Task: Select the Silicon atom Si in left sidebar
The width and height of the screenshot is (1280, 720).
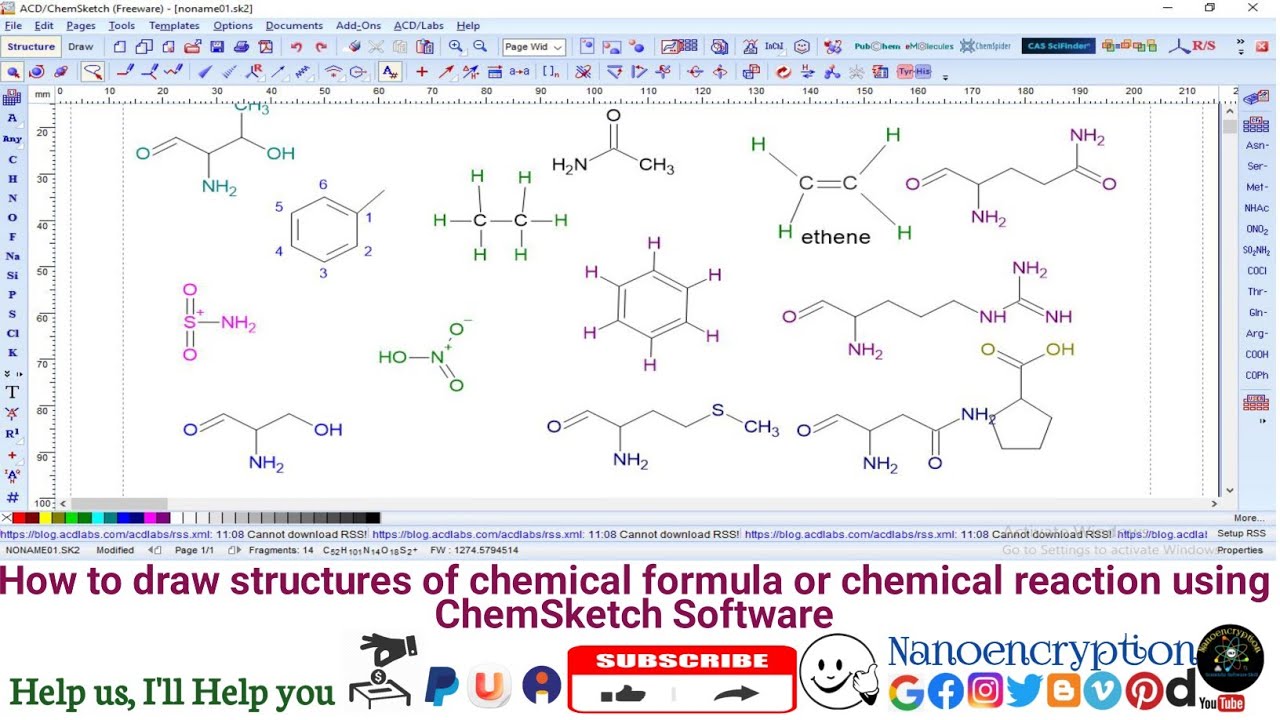Action: pos(12,275)
